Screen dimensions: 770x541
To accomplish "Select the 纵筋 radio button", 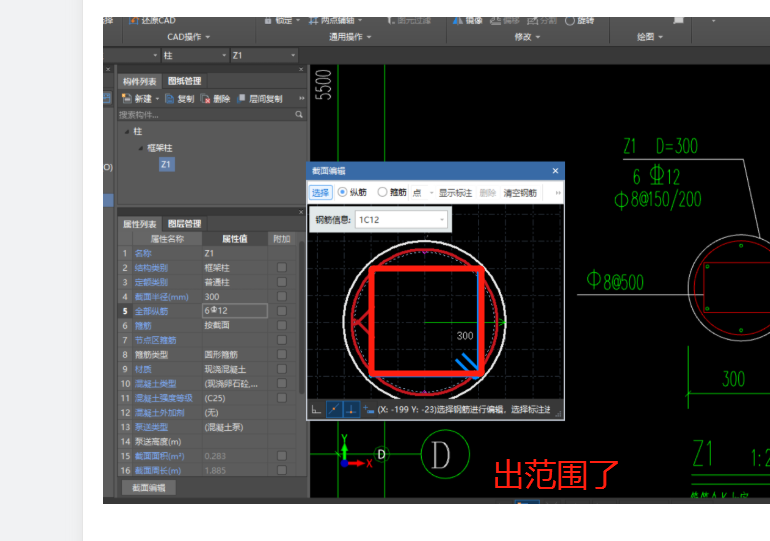I will point(342,192).
